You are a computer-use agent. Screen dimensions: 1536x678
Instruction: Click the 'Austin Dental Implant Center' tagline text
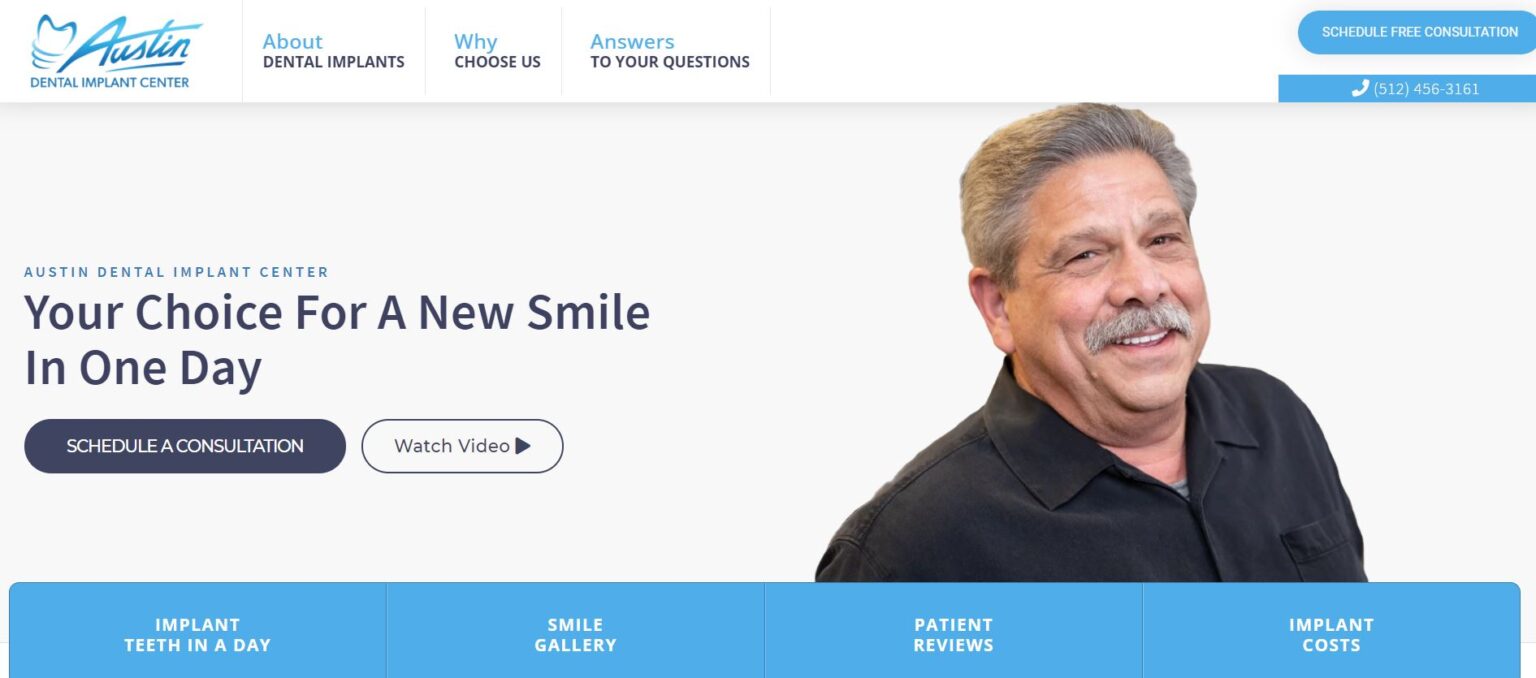click(176, 272)
